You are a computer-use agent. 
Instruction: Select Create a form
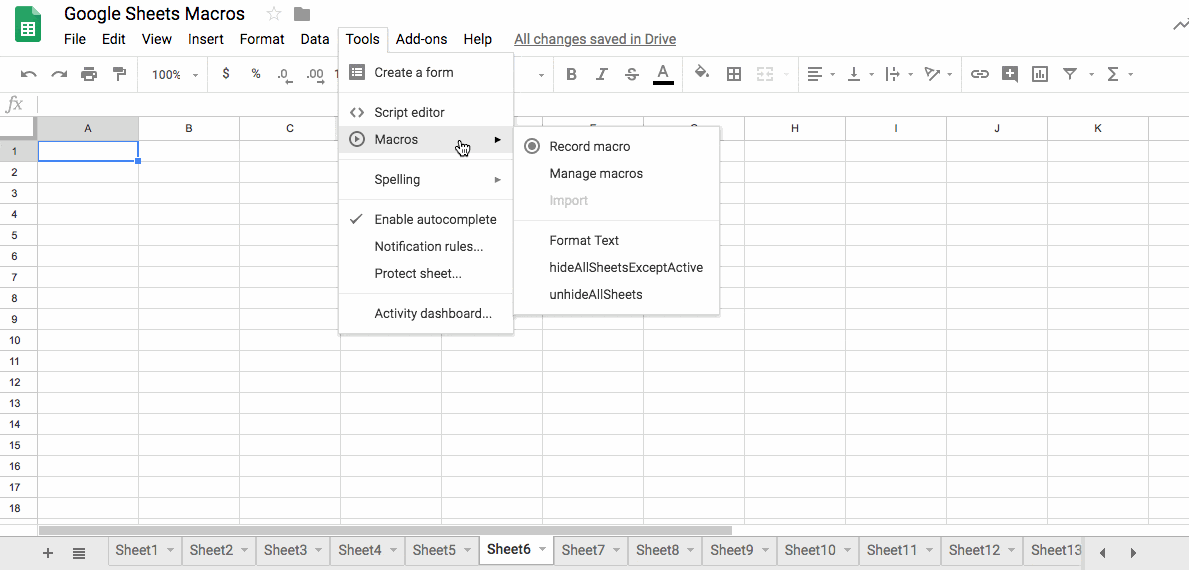tap(425, 73)
